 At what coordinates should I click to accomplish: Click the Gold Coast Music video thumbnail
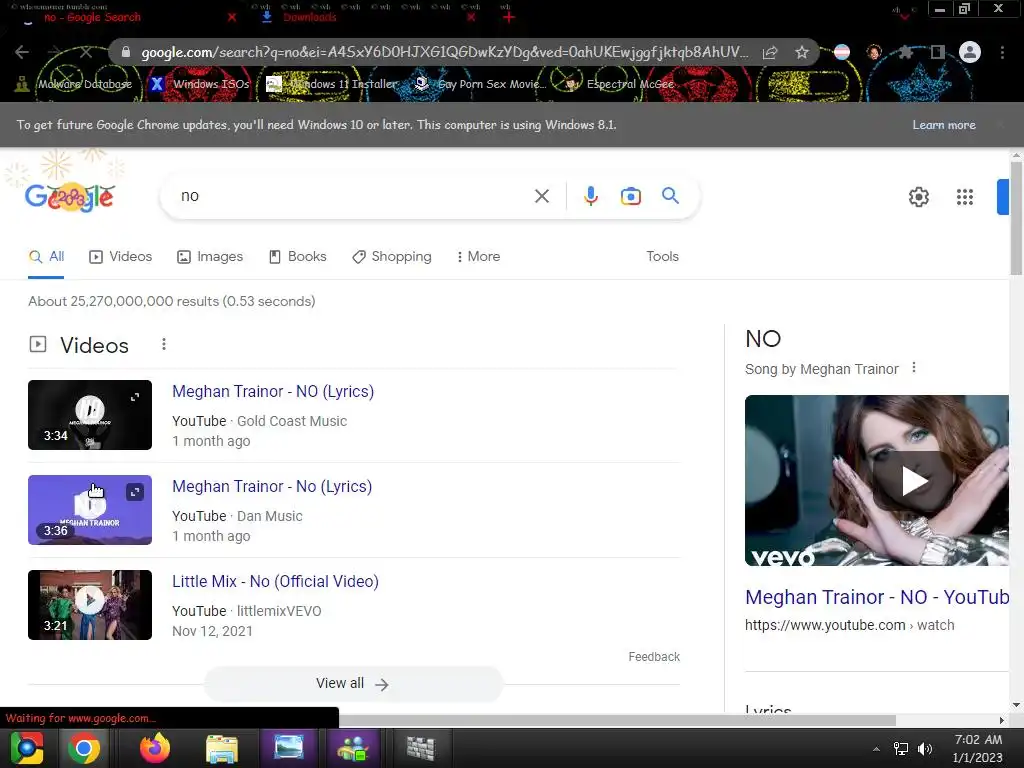point(90,415)
